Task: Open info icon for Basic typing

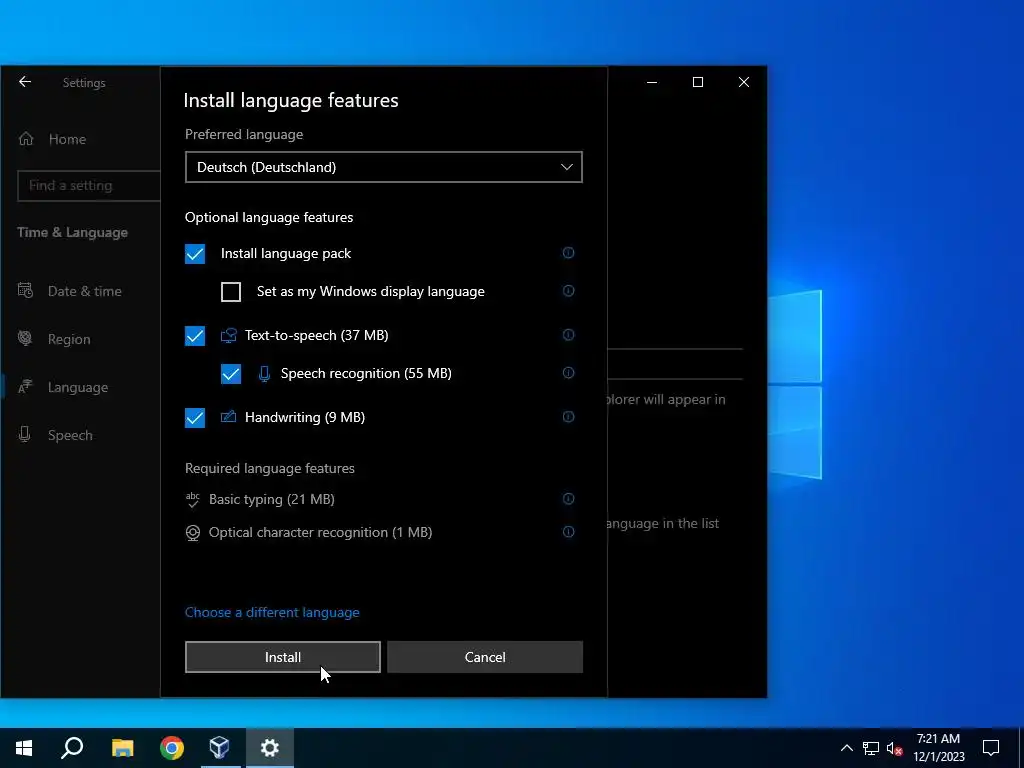Action: [x=568, y=499]
